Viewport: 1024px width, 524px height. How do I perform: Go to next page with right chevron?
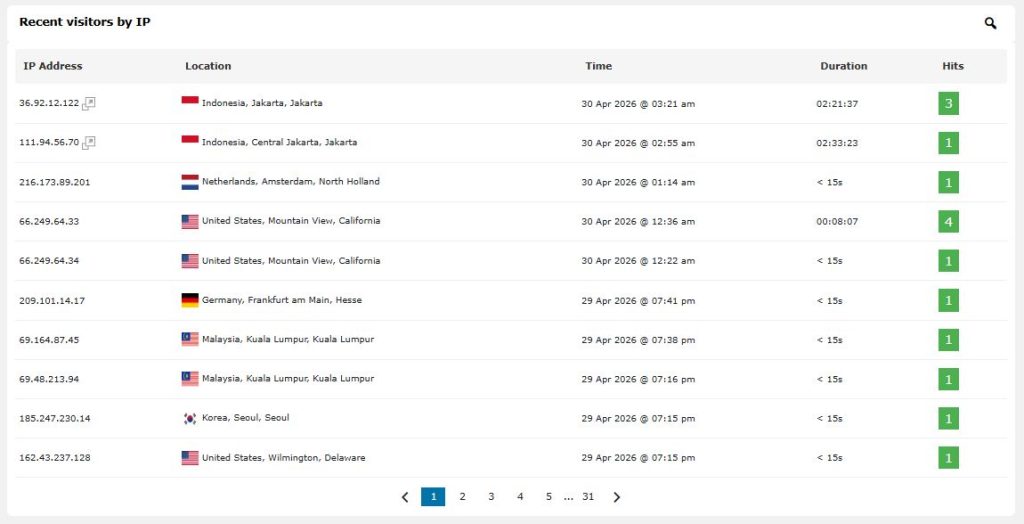pos(616,497)
